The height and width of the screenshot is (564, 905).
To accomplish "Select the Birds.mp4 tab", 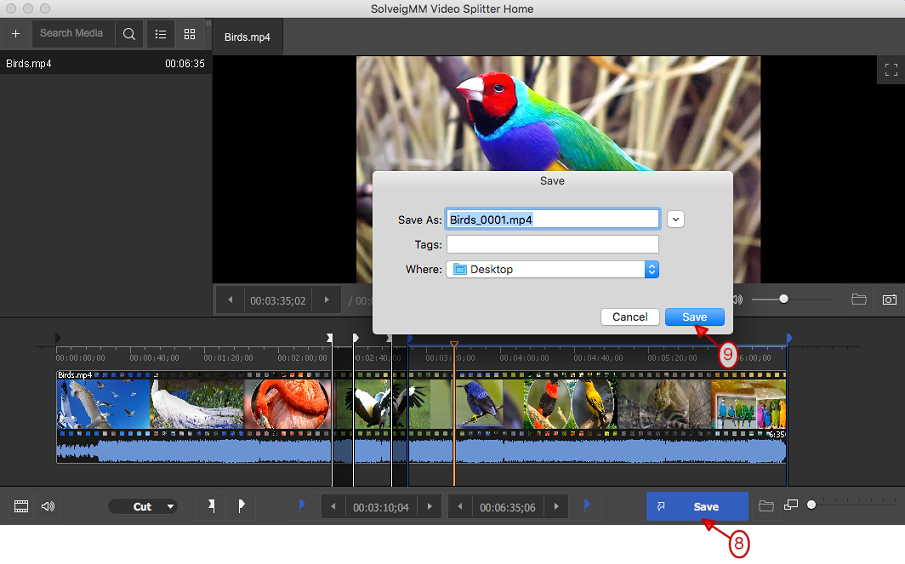I will point(248,37).
